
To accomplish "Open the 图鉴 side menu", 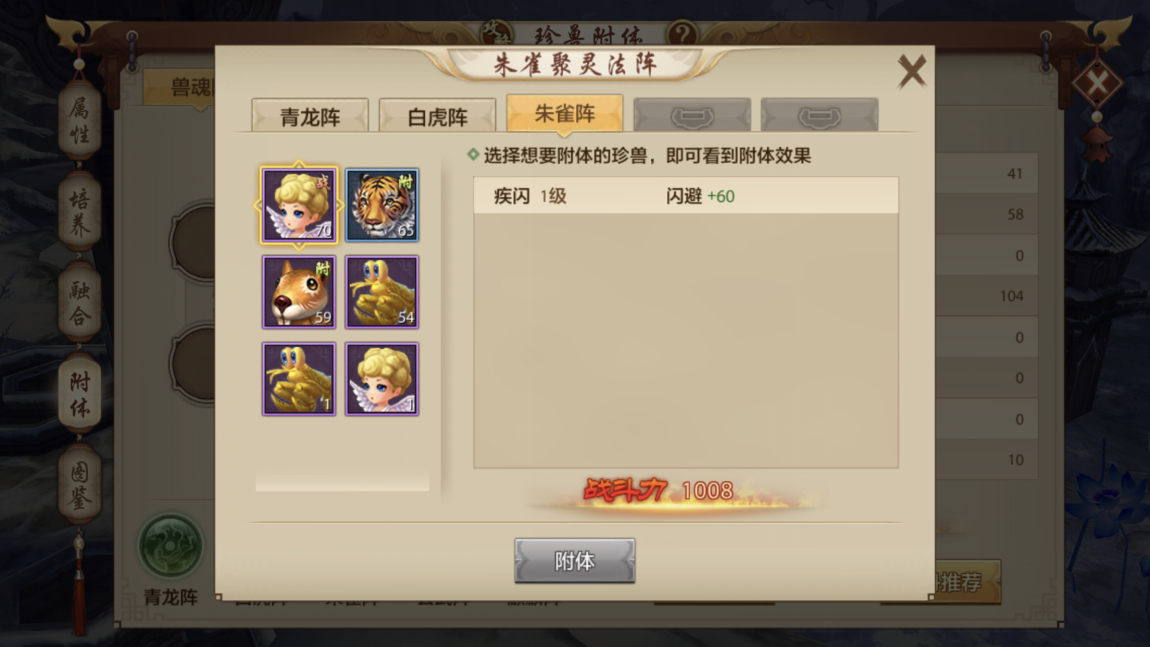I will 79,484.
